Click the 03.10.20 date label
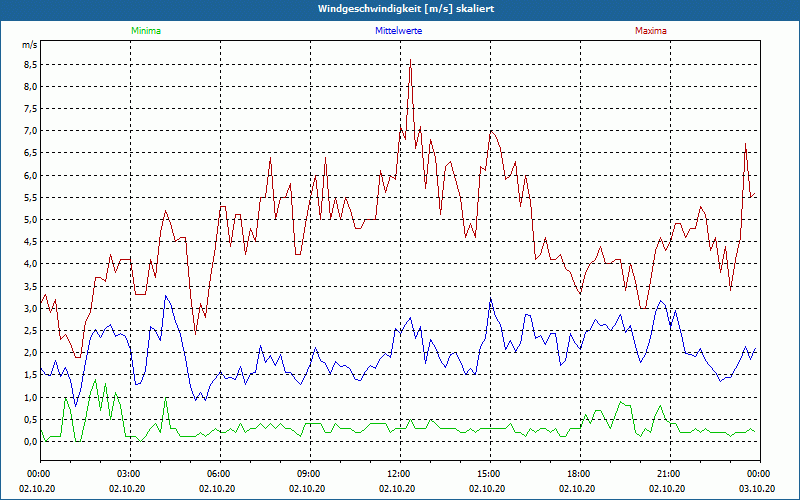Image resolution: width=800 pixels, height=500 pixels. coord(756,488)
